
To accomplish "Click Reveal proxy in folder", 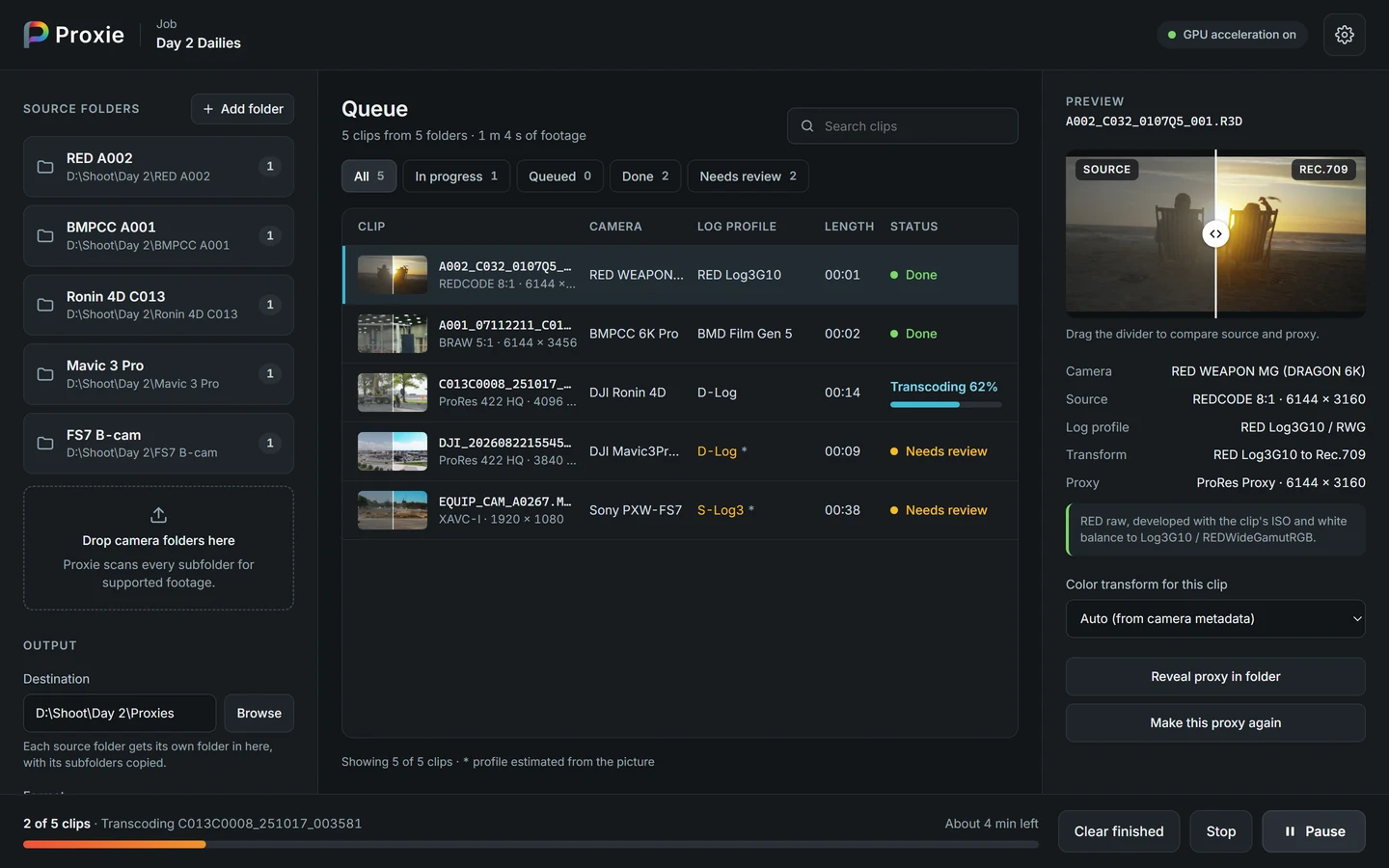I will coord(1215,677).
